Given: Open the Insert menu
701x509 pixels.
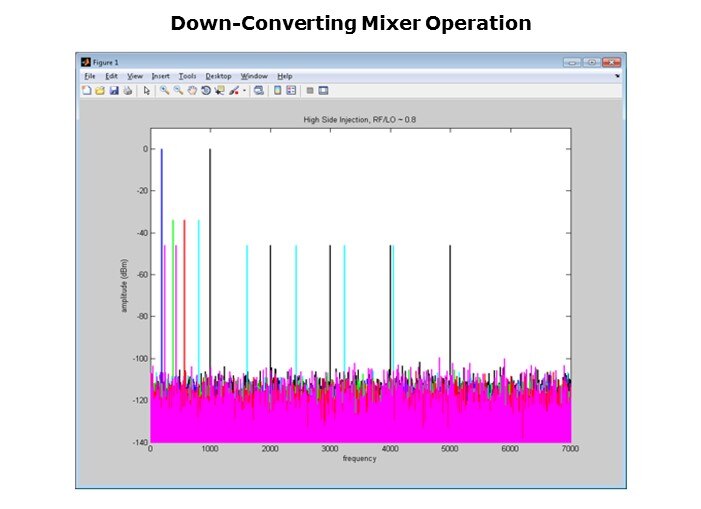Looking at the screenshot, I should (x=160, y=76).
